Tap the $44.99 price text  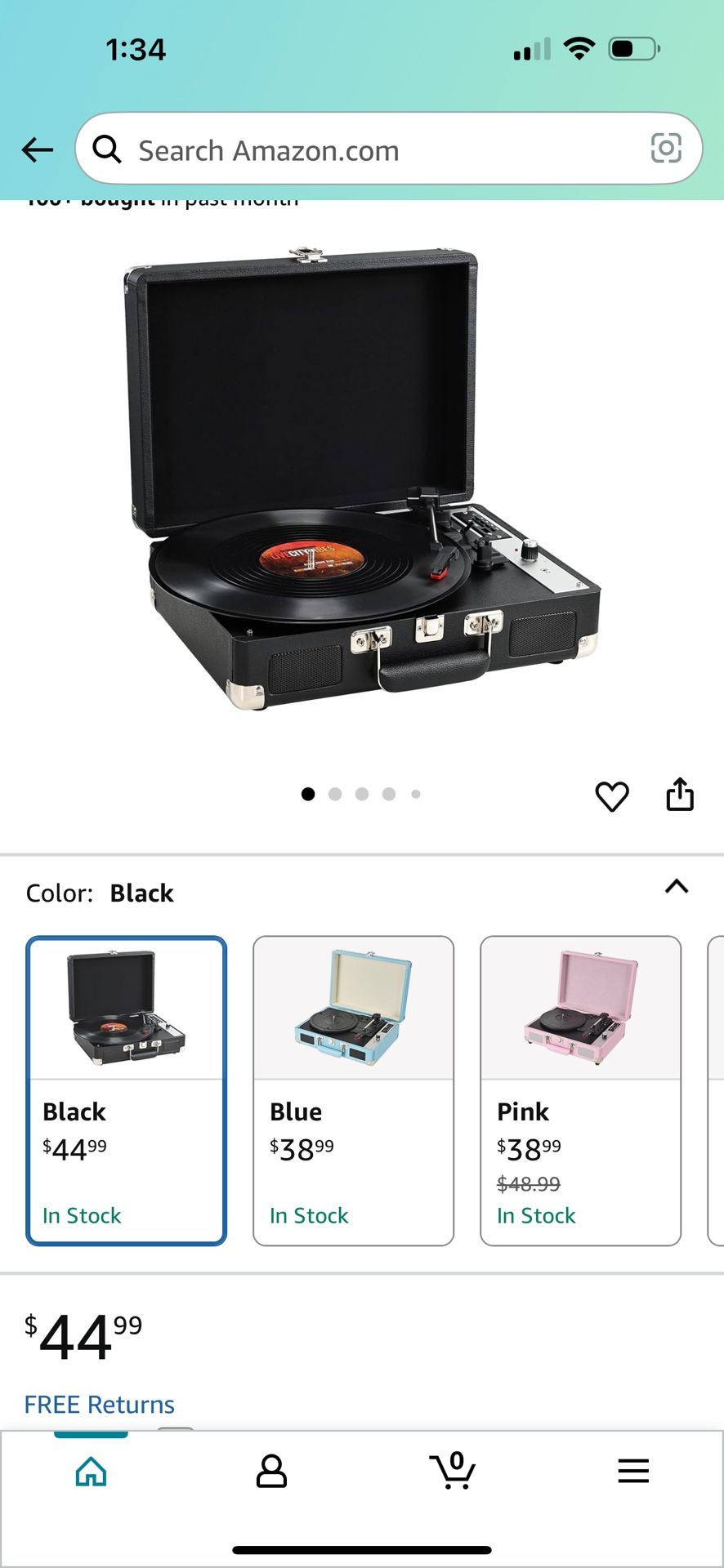tap(83, 1337)
